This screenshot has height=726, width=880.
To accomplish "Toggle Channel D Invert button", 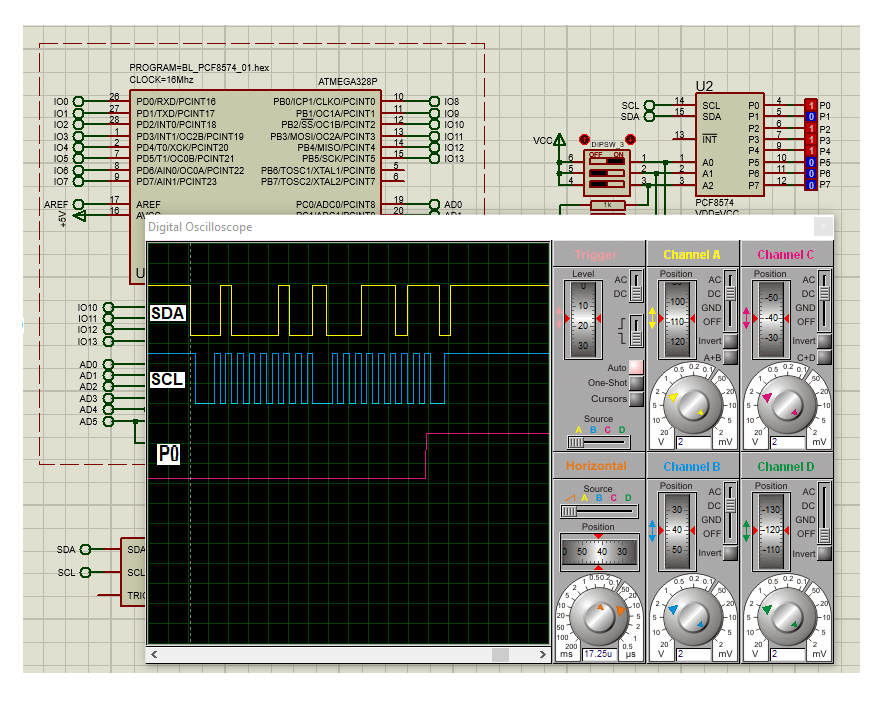I will click(824, 553).
